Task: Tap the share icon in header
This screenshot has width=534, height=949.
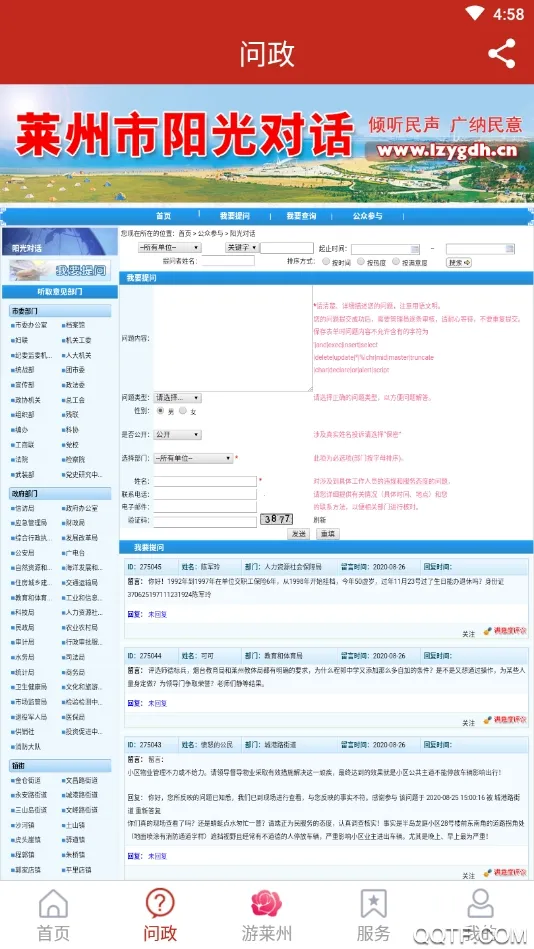Action: pyautogui.click(x=501, y=53)
